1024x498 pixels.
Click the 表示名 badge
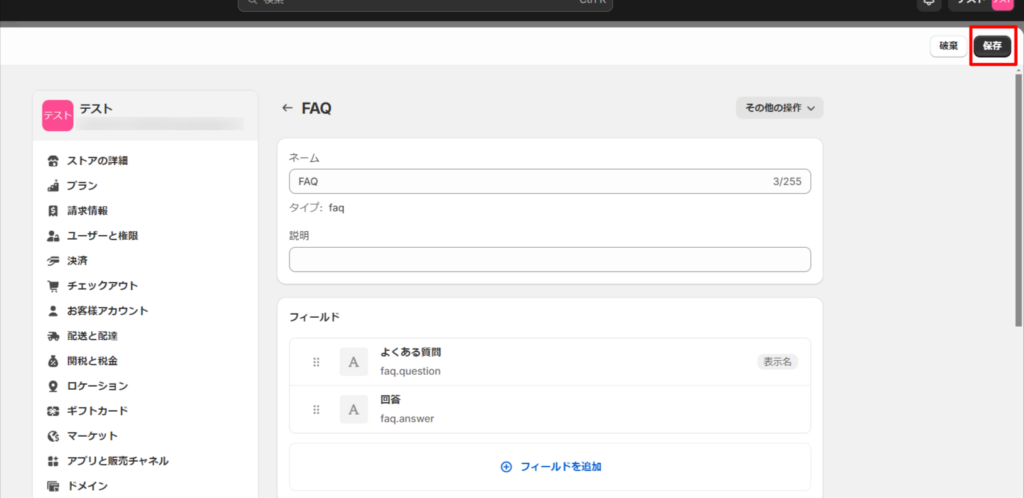pos(778,362)
